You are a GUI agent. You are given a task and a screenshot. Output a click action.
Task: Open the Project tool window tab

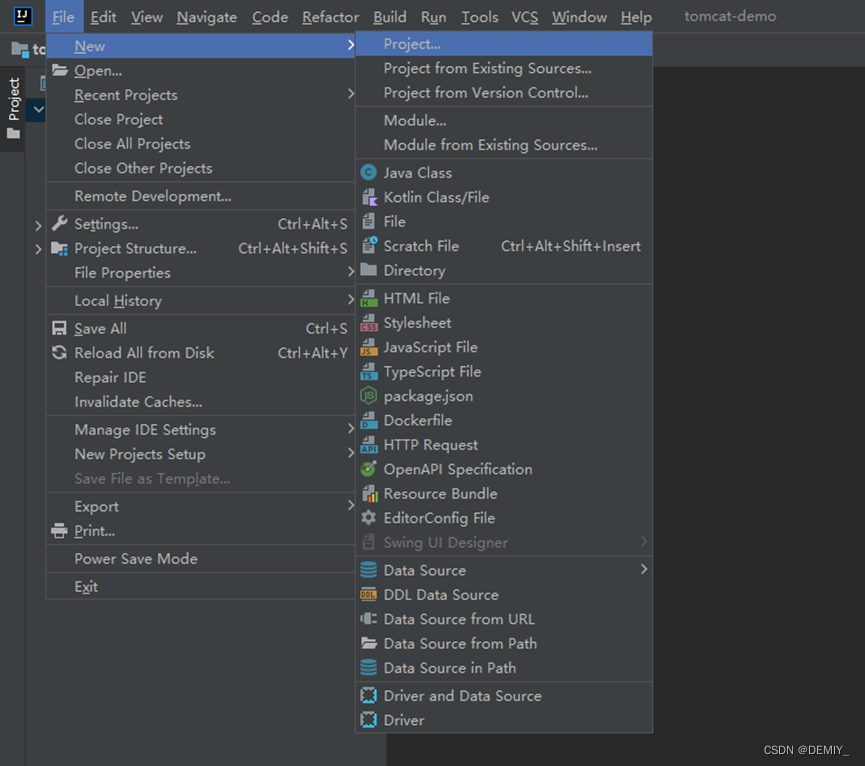(x=13, y=108)
